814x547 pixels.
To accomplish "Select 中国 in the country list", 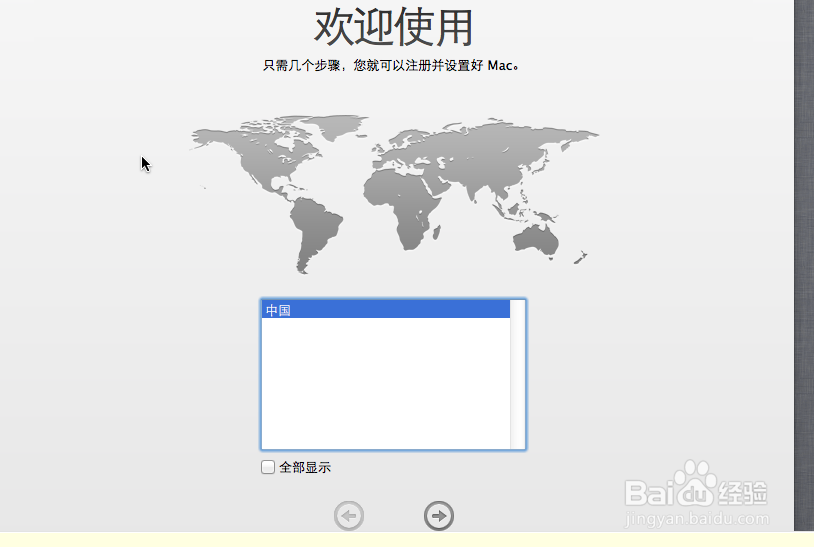I will 386,310.
